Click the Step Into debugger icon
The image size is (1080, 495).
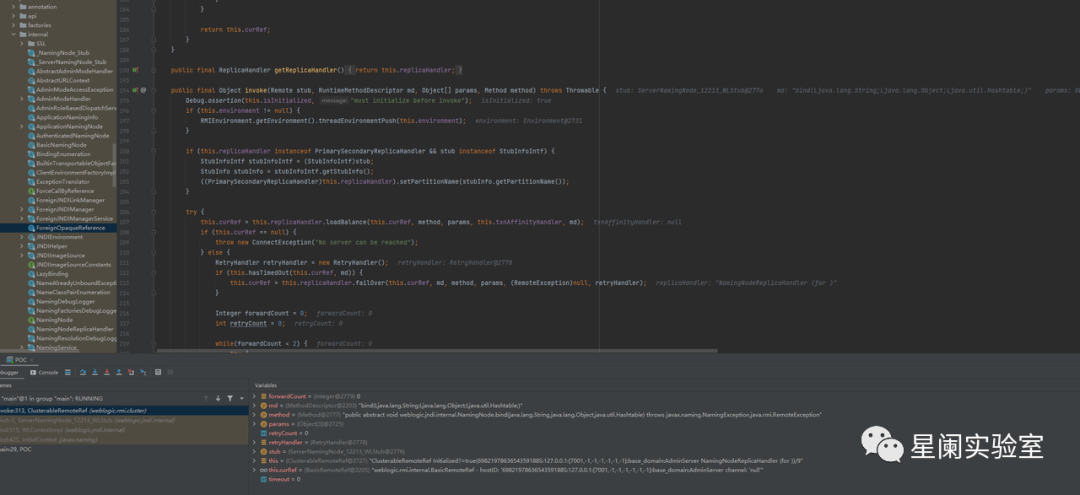[x=95, y=372]
